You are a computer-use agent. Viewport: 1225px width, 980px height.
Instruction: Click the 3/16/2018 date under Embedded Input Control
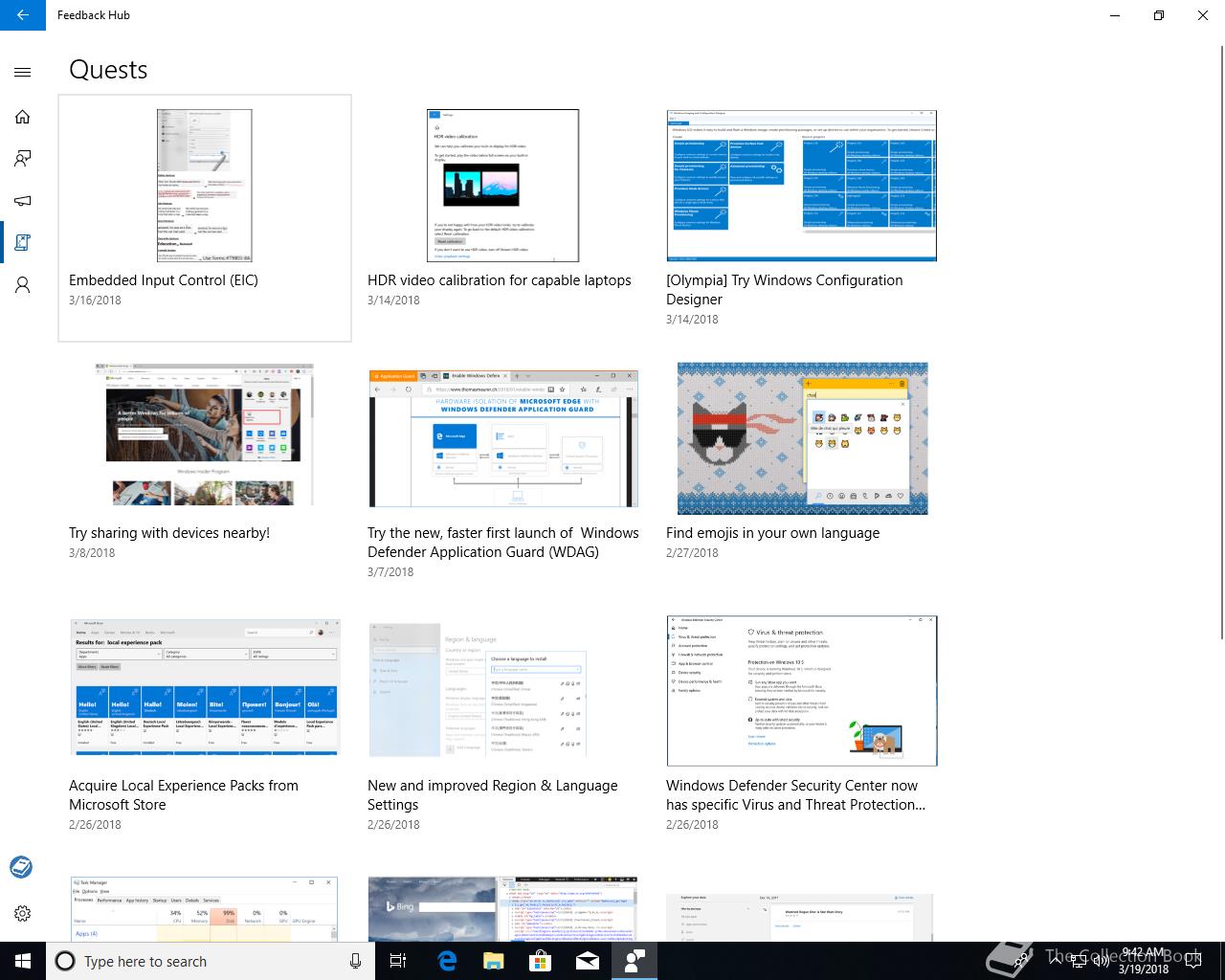pyautogui.click(x=95, y=300)
